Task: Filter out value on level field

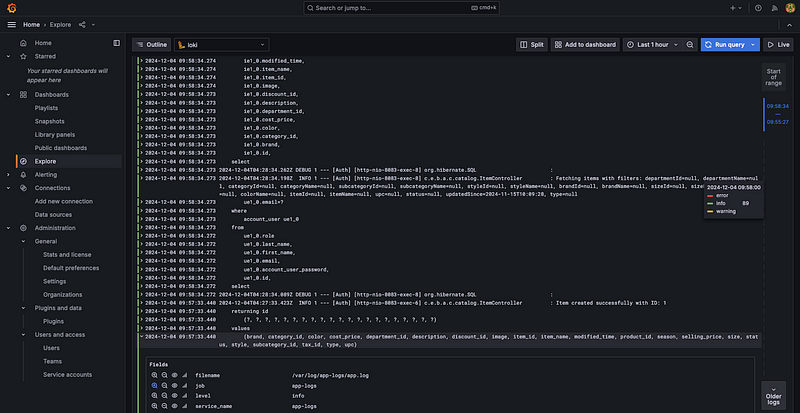Action: 164,396
